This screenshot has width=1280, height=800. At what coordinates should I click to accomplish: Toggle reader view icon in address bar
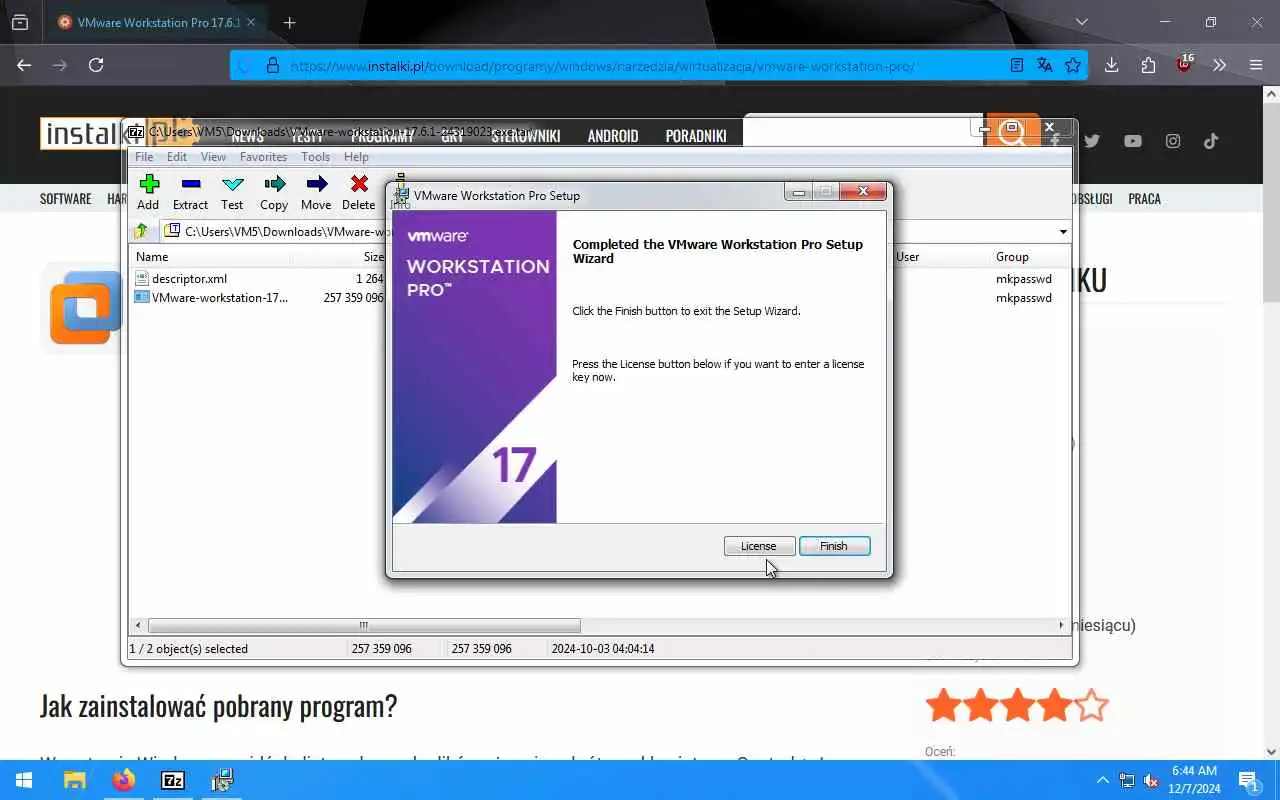point(1017,65)
